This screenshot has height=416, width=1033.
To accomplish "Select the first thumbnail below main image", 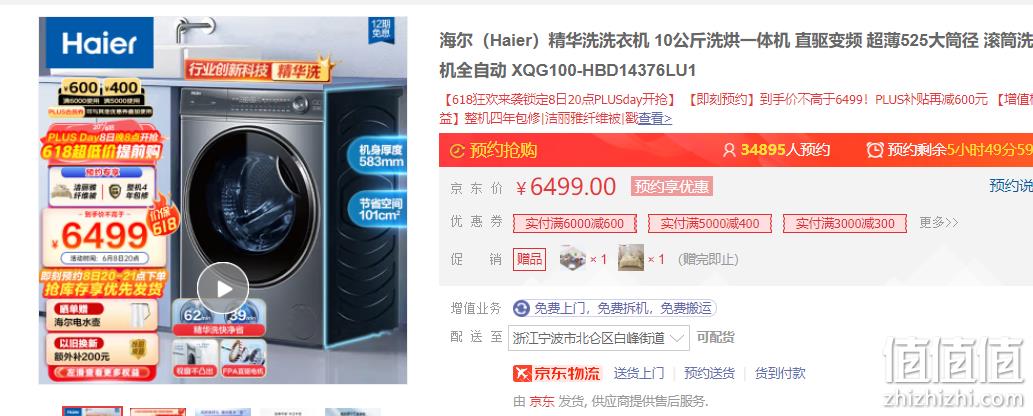I will tap(92, 411).
